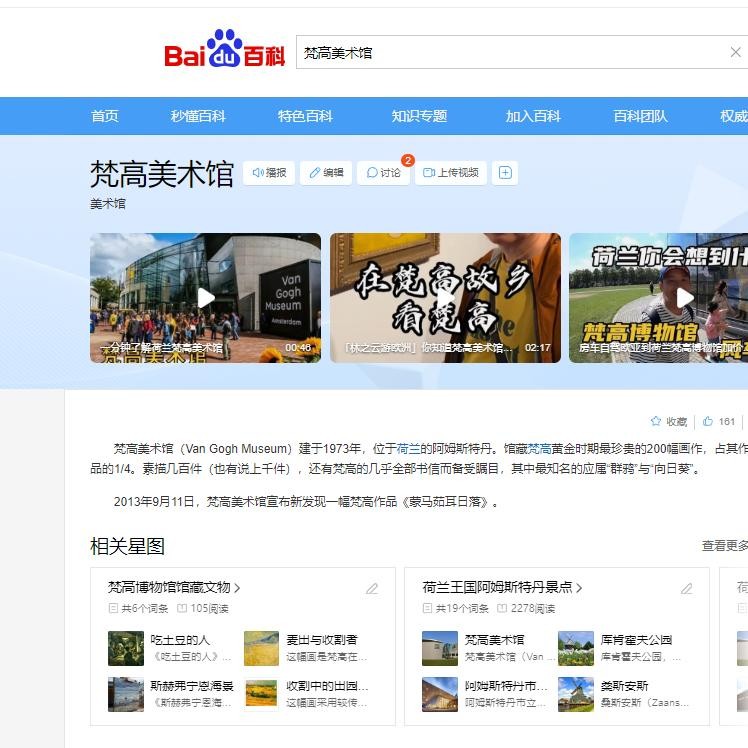Image resolution: width=748 pixels, height=748 pixels.
Task: Expand the 梵高博物馆馆藏文物 chevron title
Action: 174,588
